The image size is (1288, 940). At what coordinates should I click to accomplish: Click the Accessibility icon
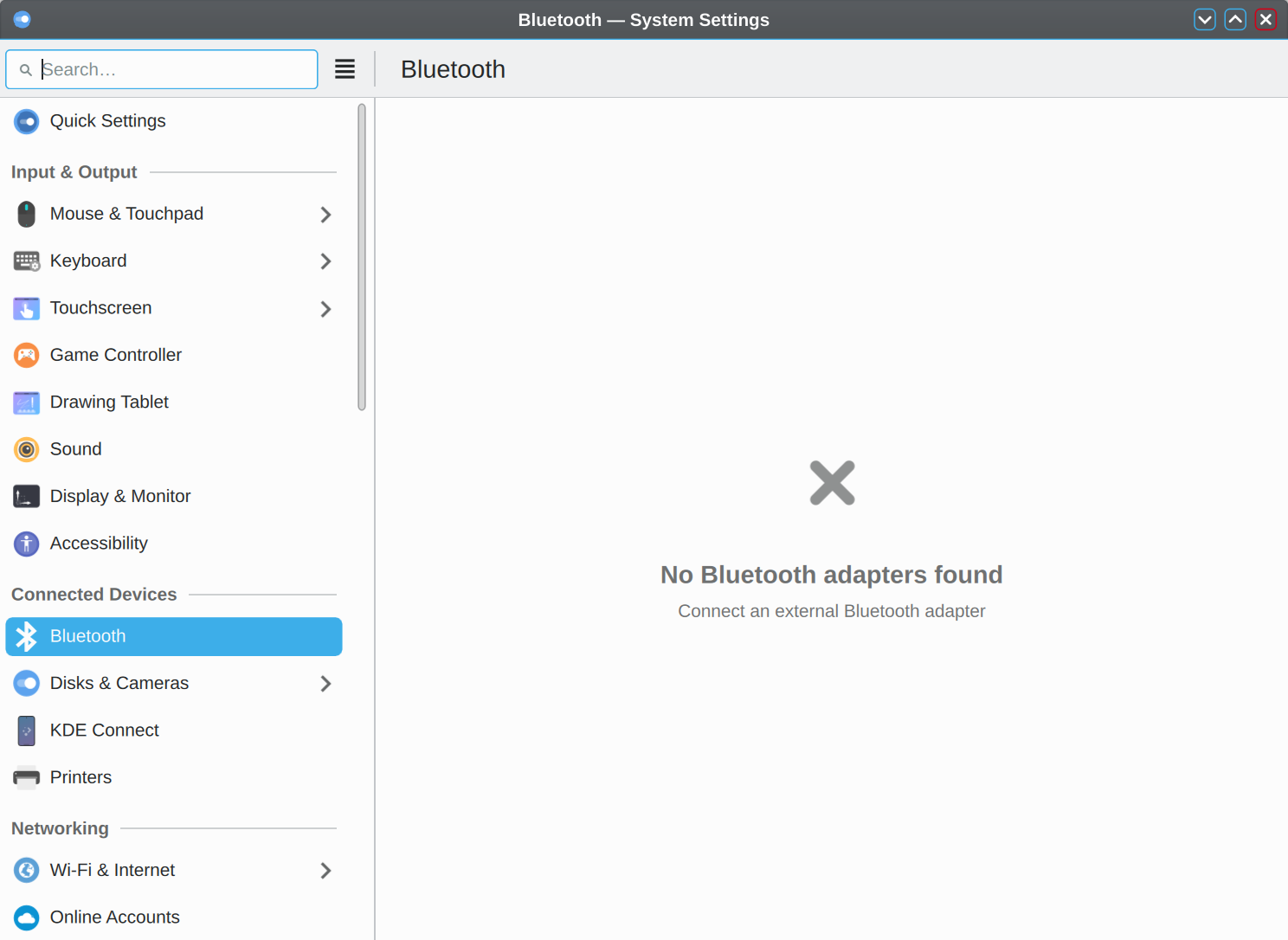(x=26, y=544)
